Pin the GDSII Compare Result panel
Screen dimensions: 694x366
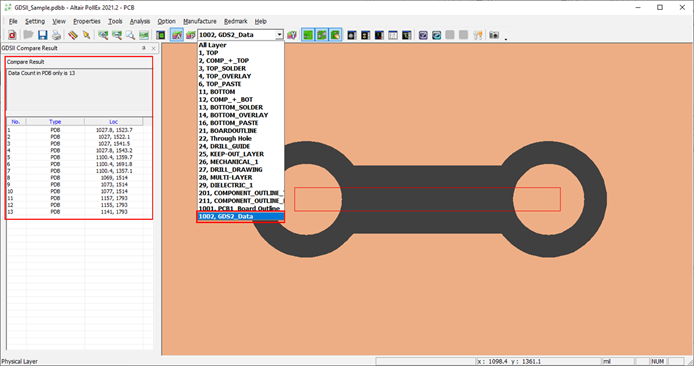(144, 48)
